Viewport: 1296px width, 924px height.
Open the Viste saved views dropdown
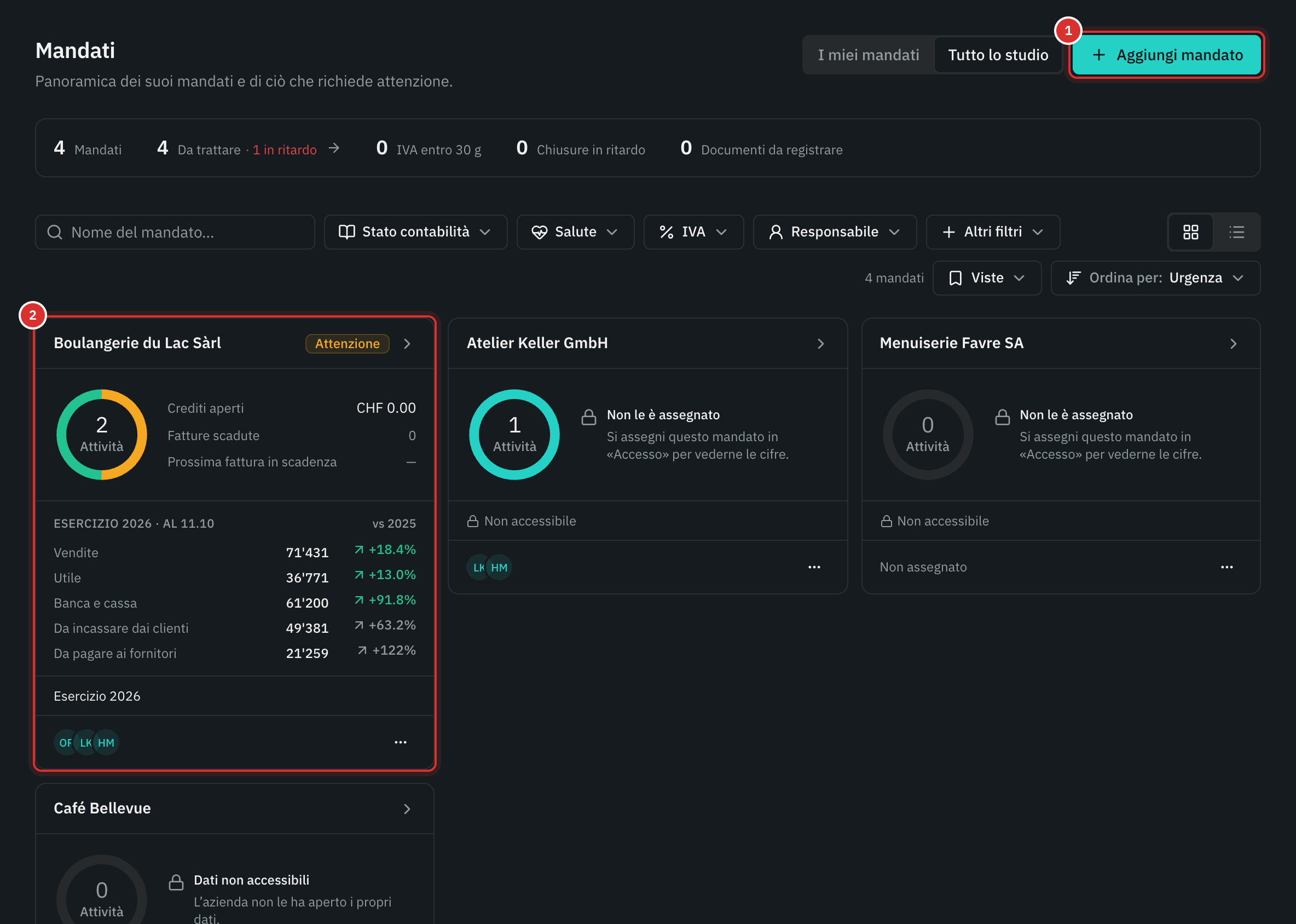tap(987, 278)
